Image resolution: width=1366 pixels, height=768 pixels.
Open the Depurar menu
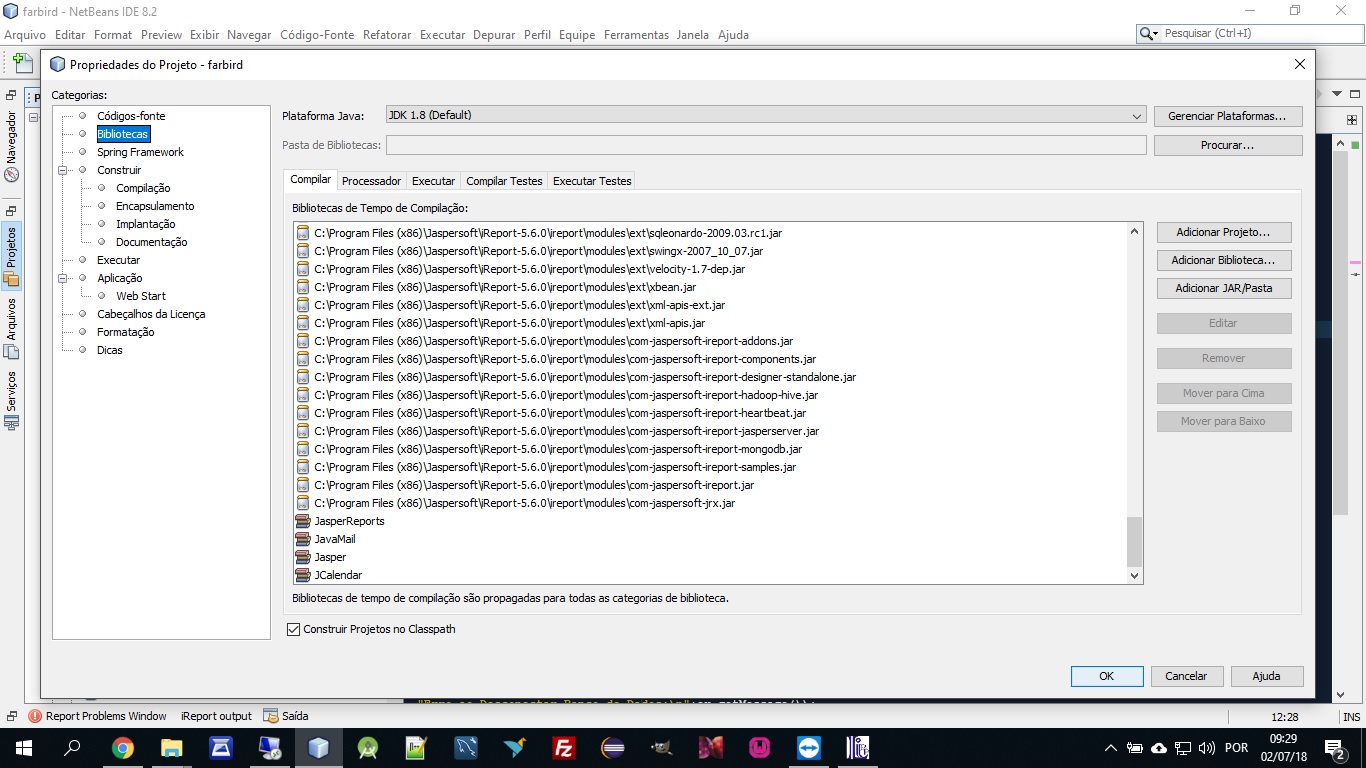tap(494, 34)
